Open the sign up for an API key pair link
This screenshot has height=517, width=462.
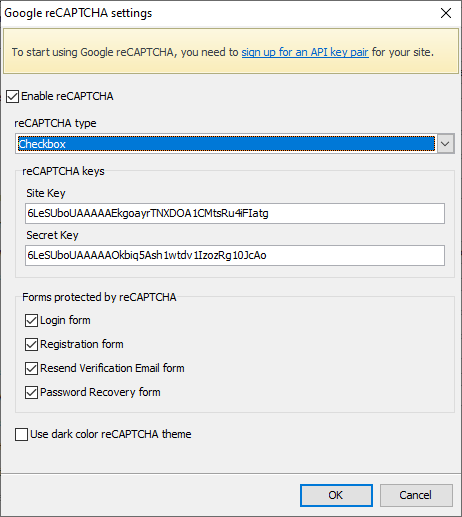(x=305, y=52)
